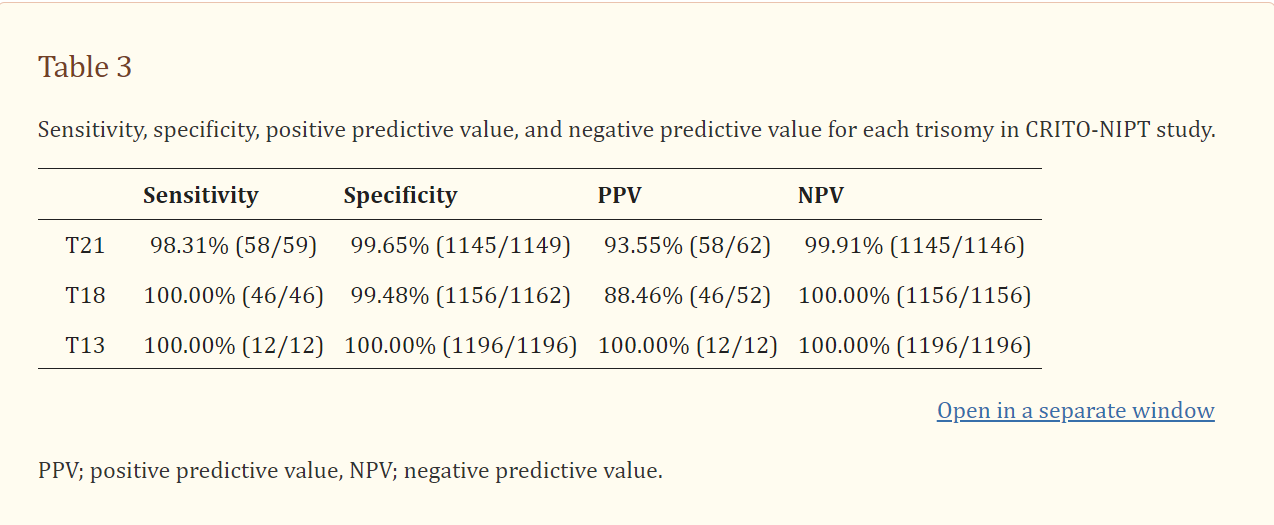Click the table caption about the CRITO-NIPT study

point(626,130)
